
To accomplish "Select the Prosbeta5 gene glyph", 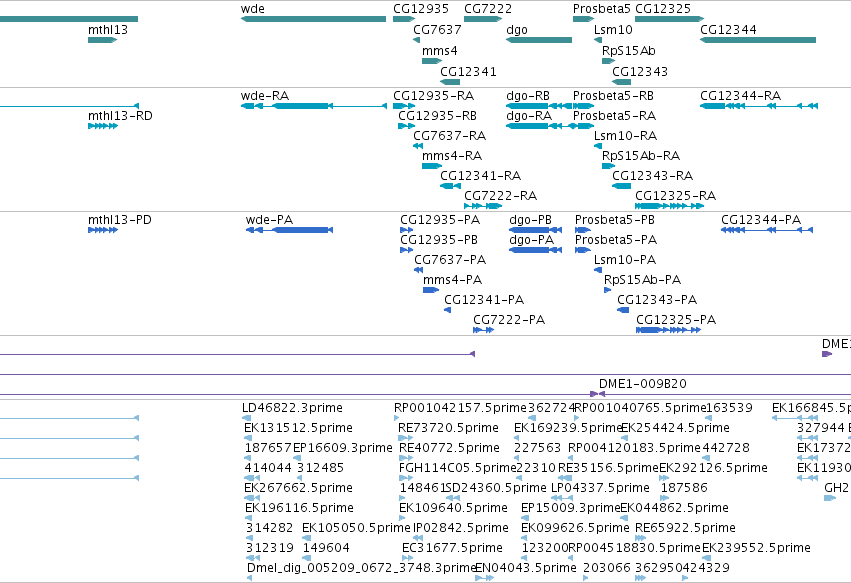I will [x=583, y=19].
